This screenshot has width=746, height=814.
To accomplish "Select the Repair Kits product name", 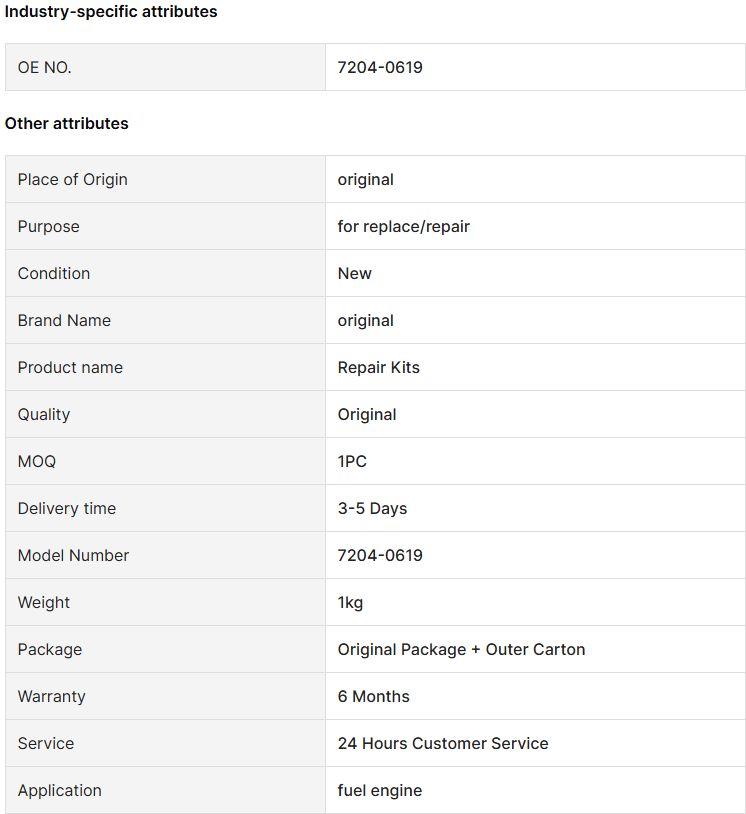I will tap(378, 368).
